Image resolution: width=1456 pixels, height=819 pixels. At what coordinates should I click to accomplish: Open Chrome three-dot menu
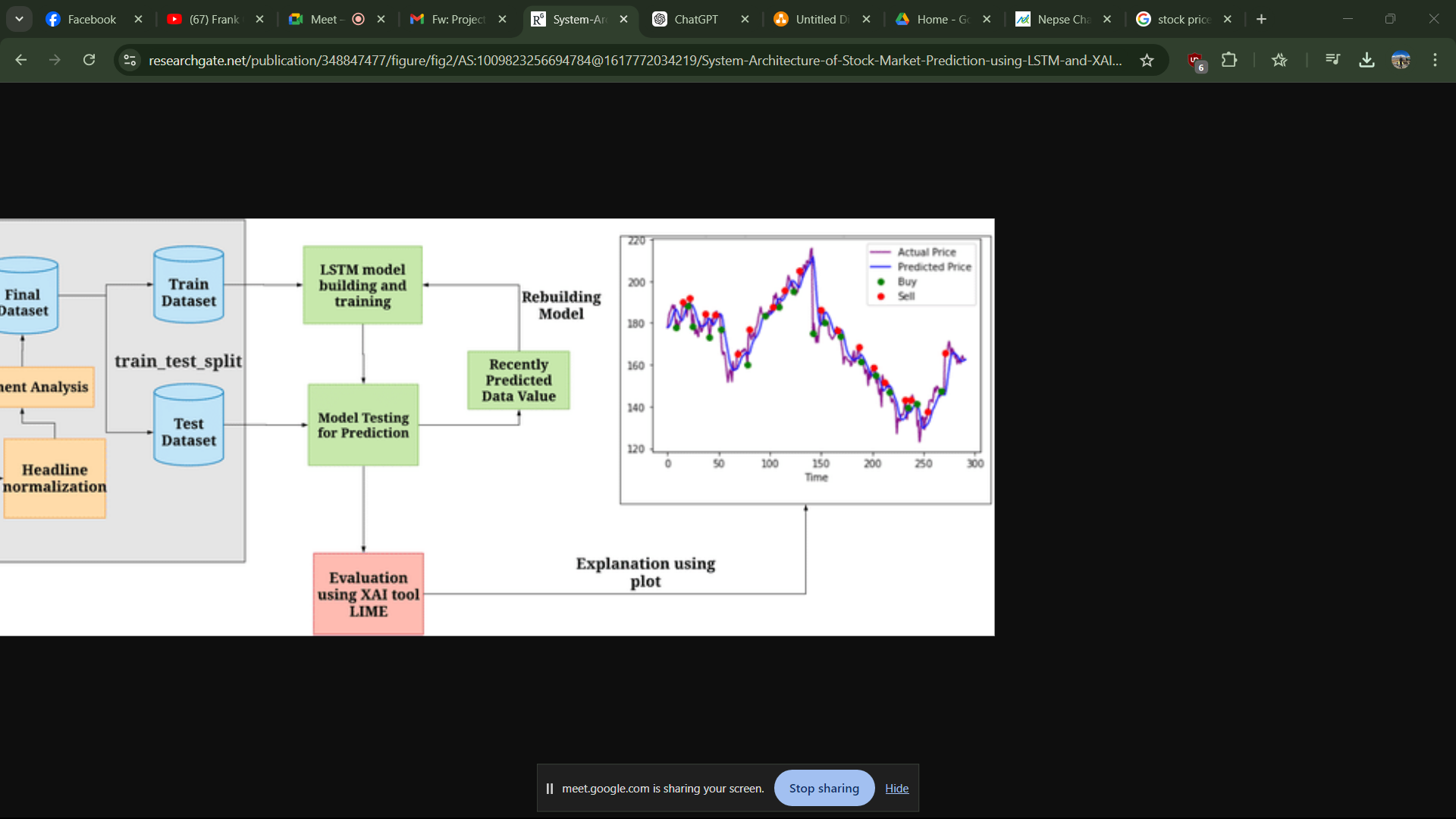pyautogui.click(x=1435, y=60)
